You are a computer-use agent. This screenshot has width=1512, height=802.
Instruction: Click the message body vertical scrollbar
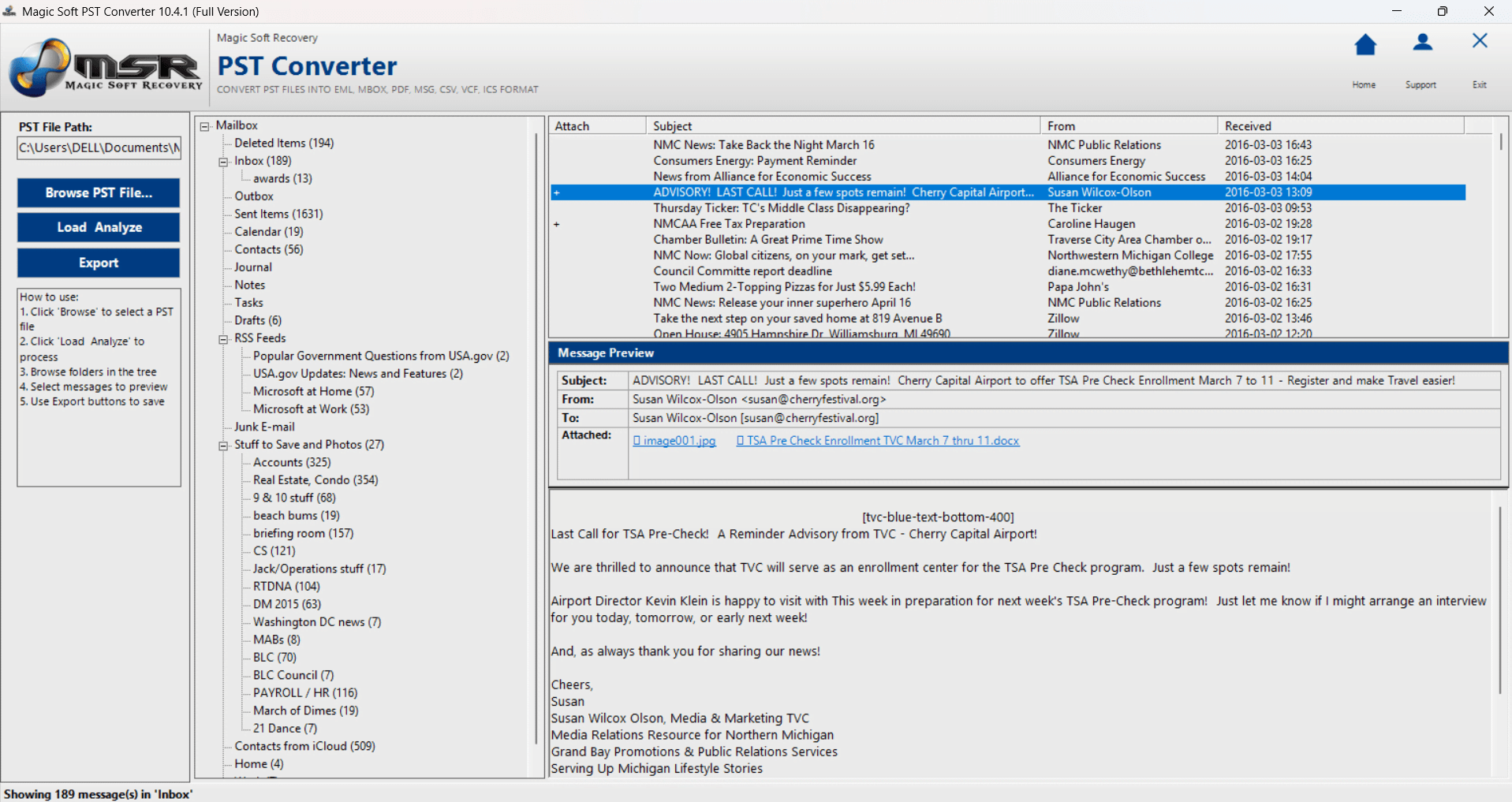pyautogui.click(x=1500, y=599)
